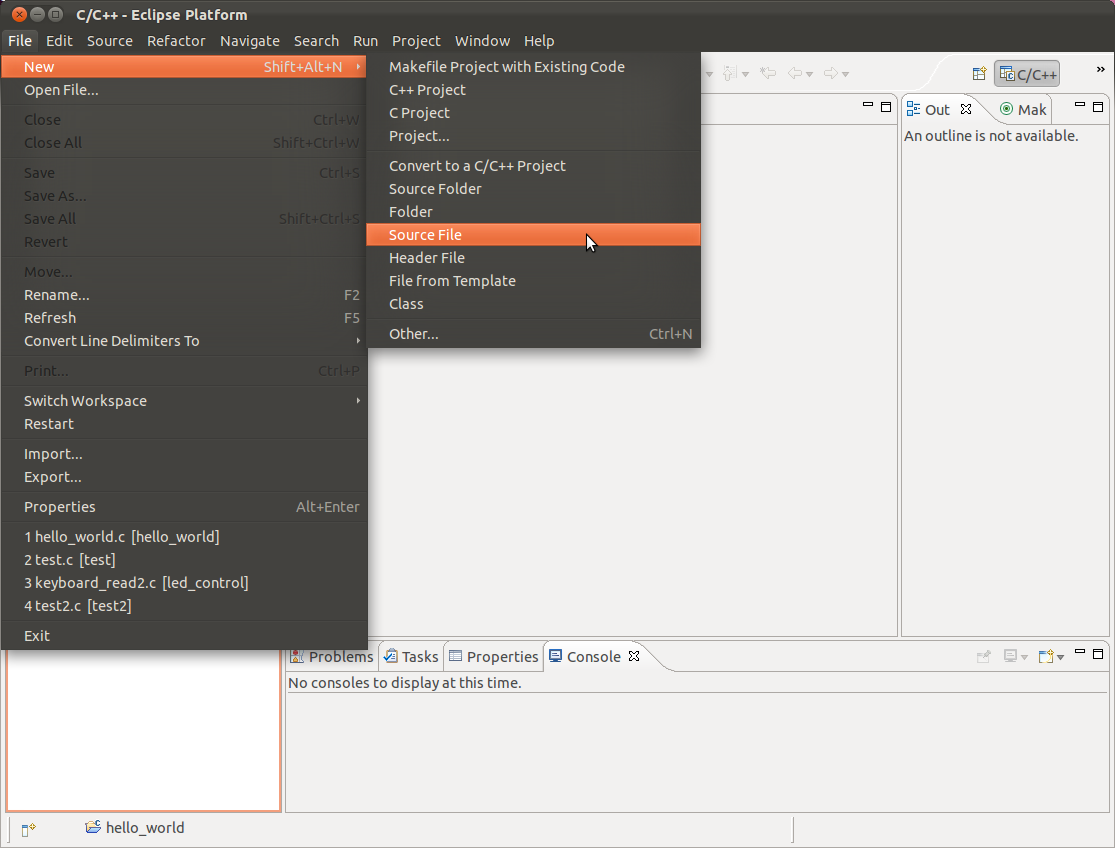
Task: Click the Forward navigation arrow
Action: pos(831,73)
